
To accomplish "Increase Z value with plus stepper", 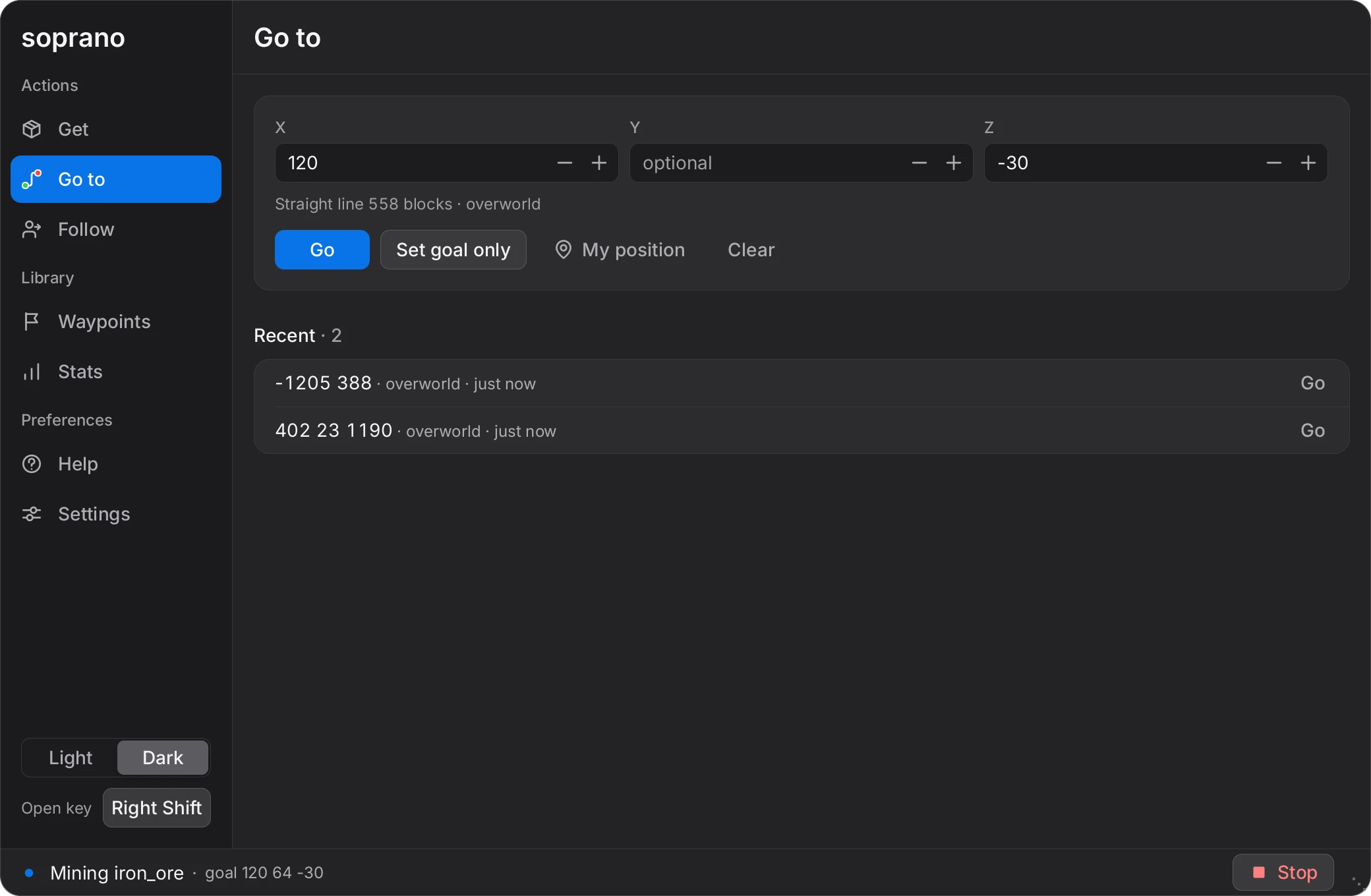I will pyautogui.click(x=1308, y=163).
